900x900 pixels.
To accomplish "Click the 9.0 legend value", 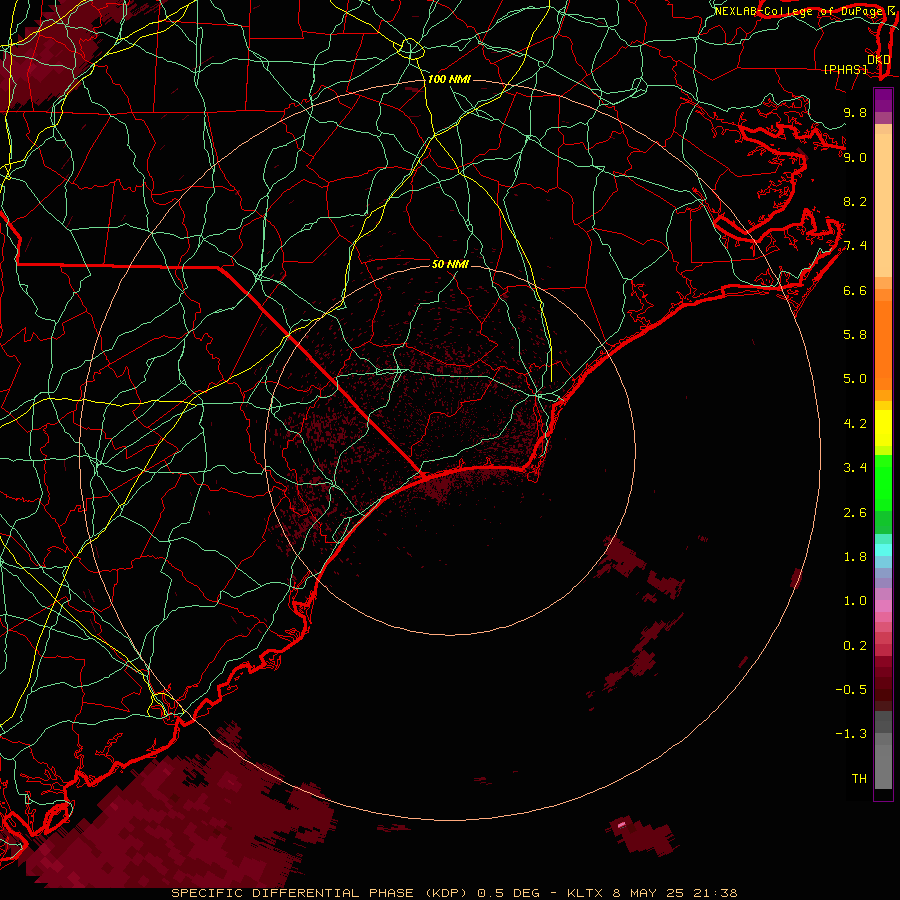I will (x=855, y=157).
